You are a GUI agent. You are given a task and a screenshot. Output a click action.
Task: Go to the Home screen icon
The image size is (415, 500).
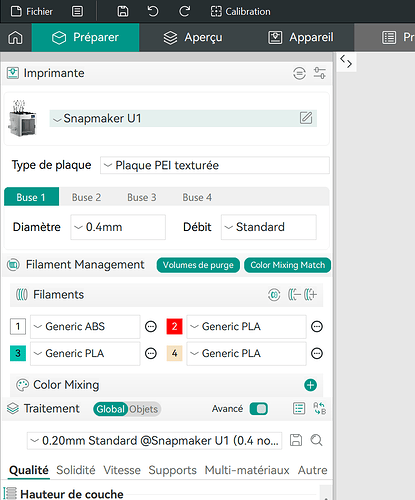pyautogui.click(x=15, y=37)
